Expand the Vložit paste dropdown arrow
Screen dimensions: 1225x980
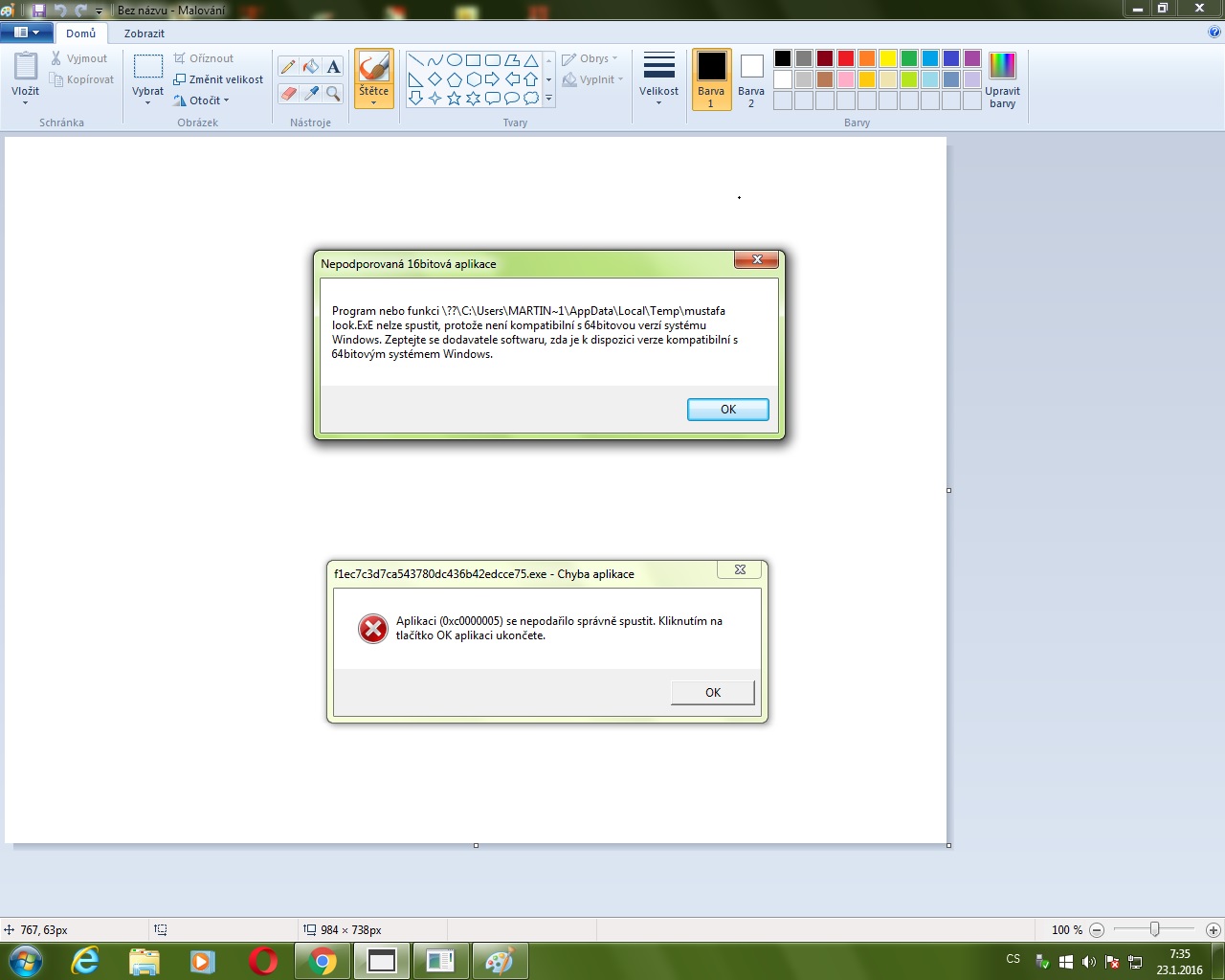click(x=25, y=102)
